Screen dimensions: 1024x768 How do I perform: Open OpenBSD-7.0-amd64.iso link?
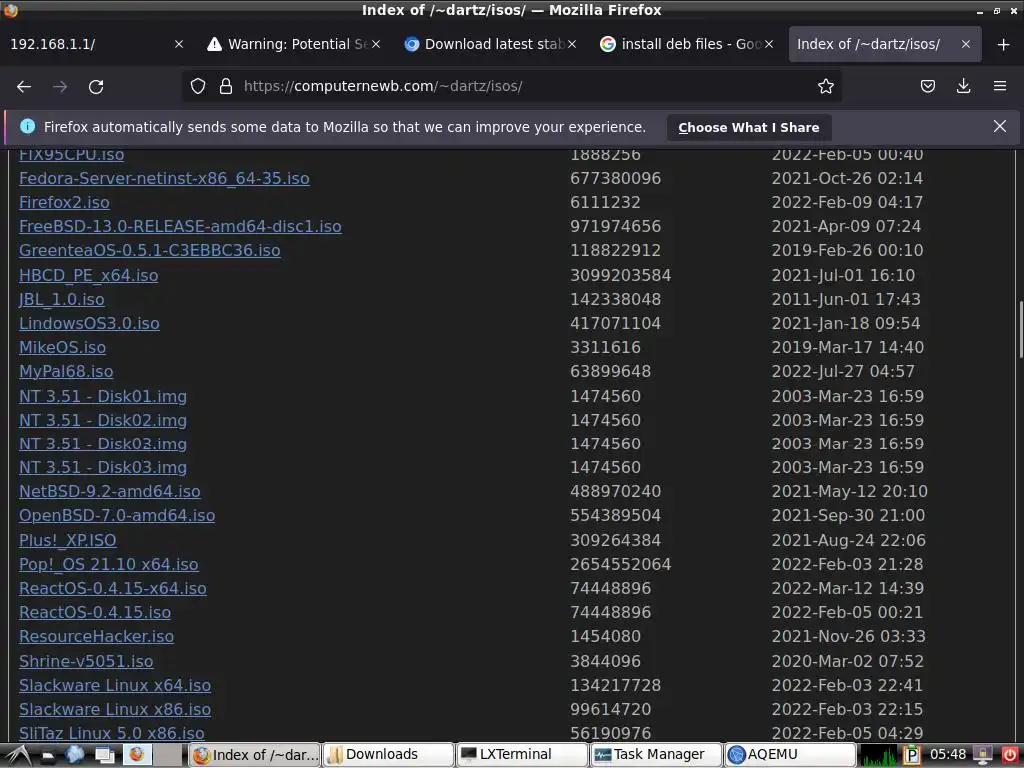[117, 515]
